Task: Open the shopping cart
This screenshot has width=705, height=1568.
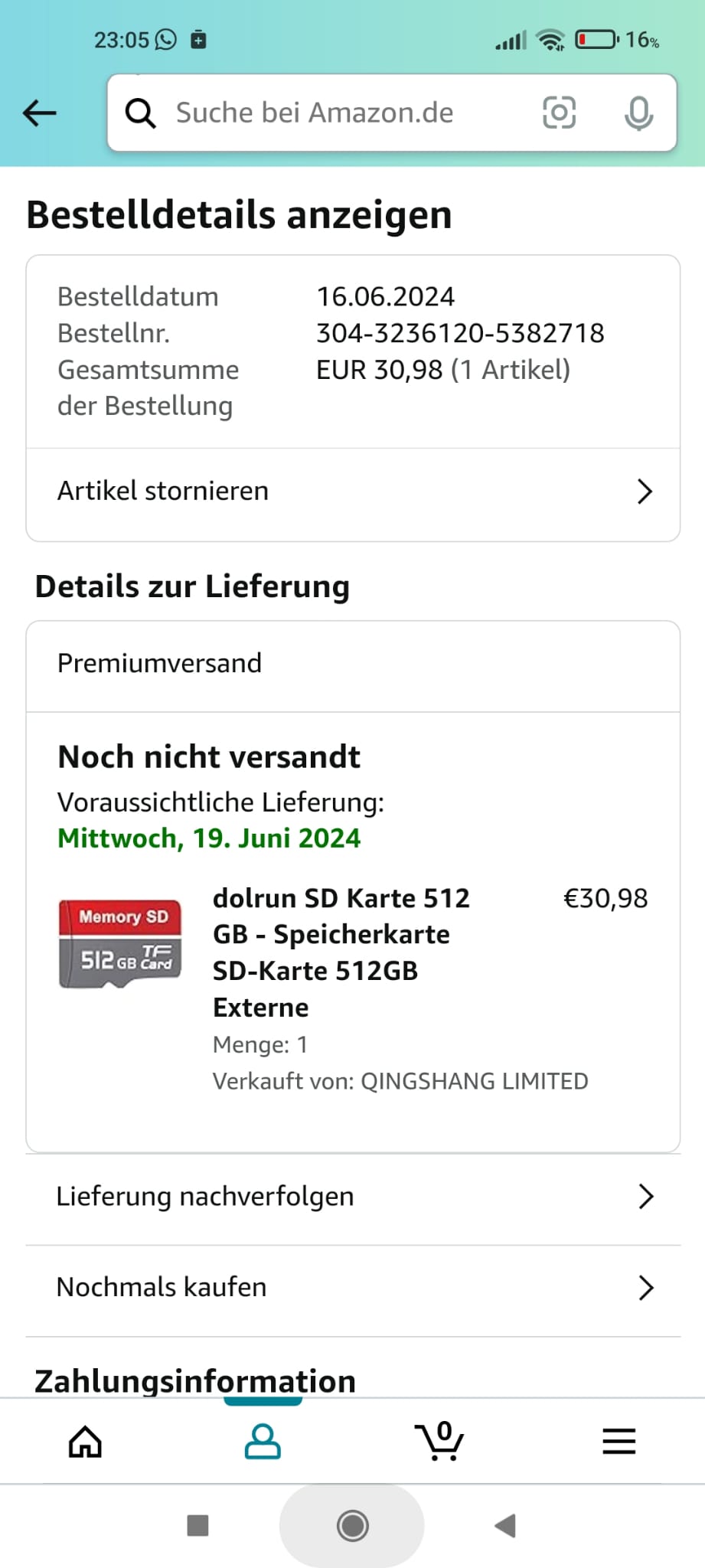Action: tap(439, 1442)
